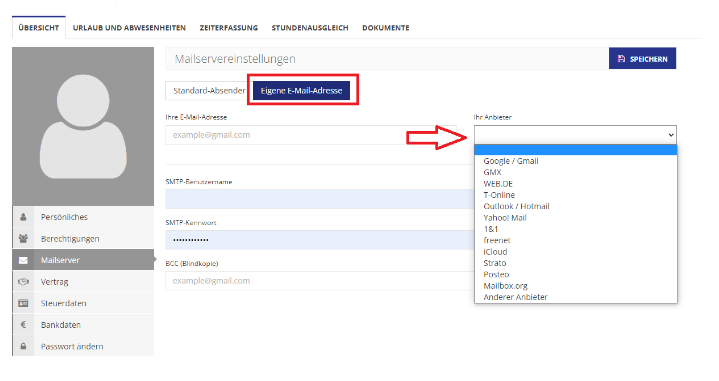Screen dimensions: 719x381
Task: Open the Dokumente tab
Action: point(386,28)
